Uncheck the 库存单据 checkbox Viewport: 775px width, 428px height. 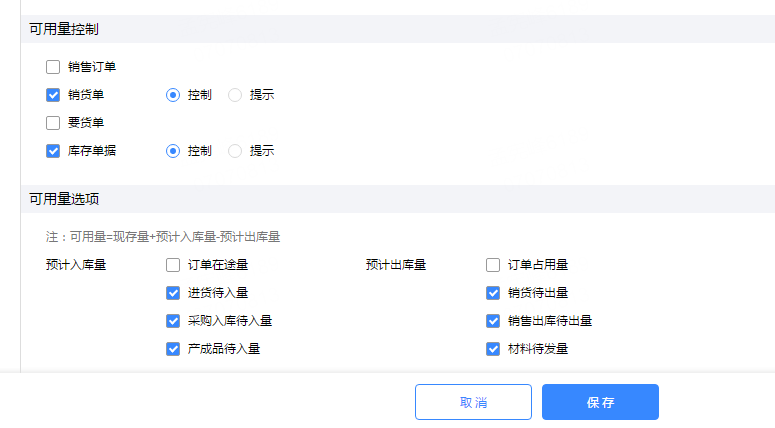53,151
